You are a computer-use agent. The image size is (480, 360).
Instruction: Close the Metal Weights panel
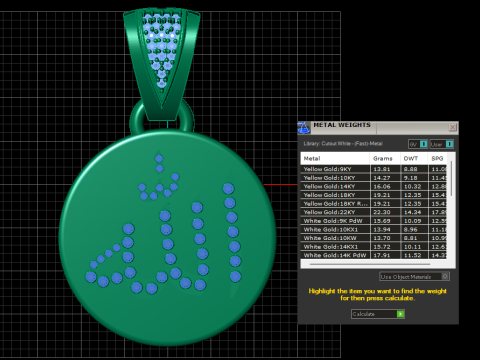click(452, 127)
